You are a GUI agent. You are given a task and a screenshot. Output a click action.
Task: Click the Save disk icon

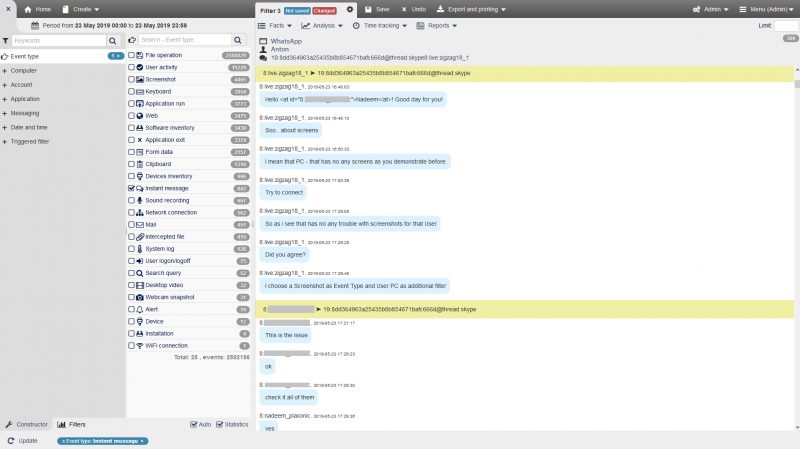click(x=368, y=9)
